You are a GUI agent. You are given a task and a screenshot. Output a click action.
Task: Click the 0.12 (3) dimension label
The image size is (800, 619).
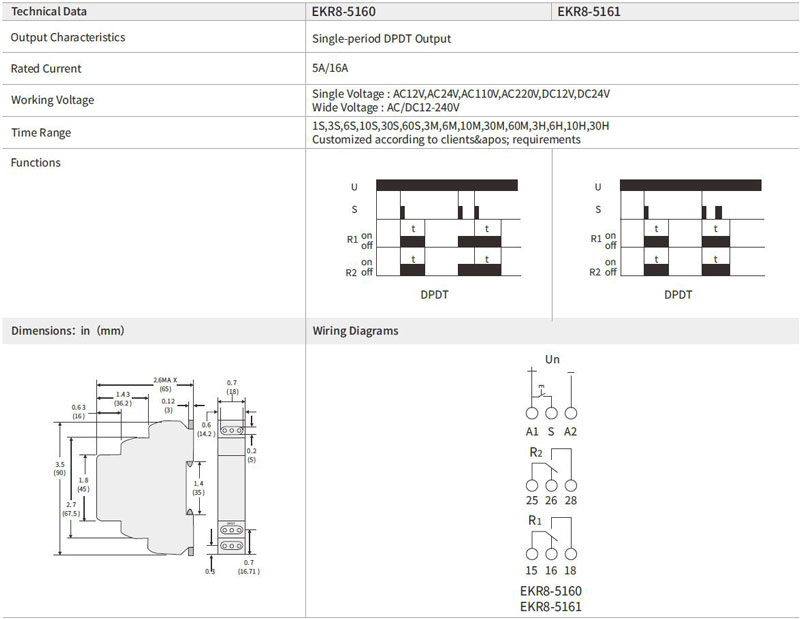coord(168,406)
